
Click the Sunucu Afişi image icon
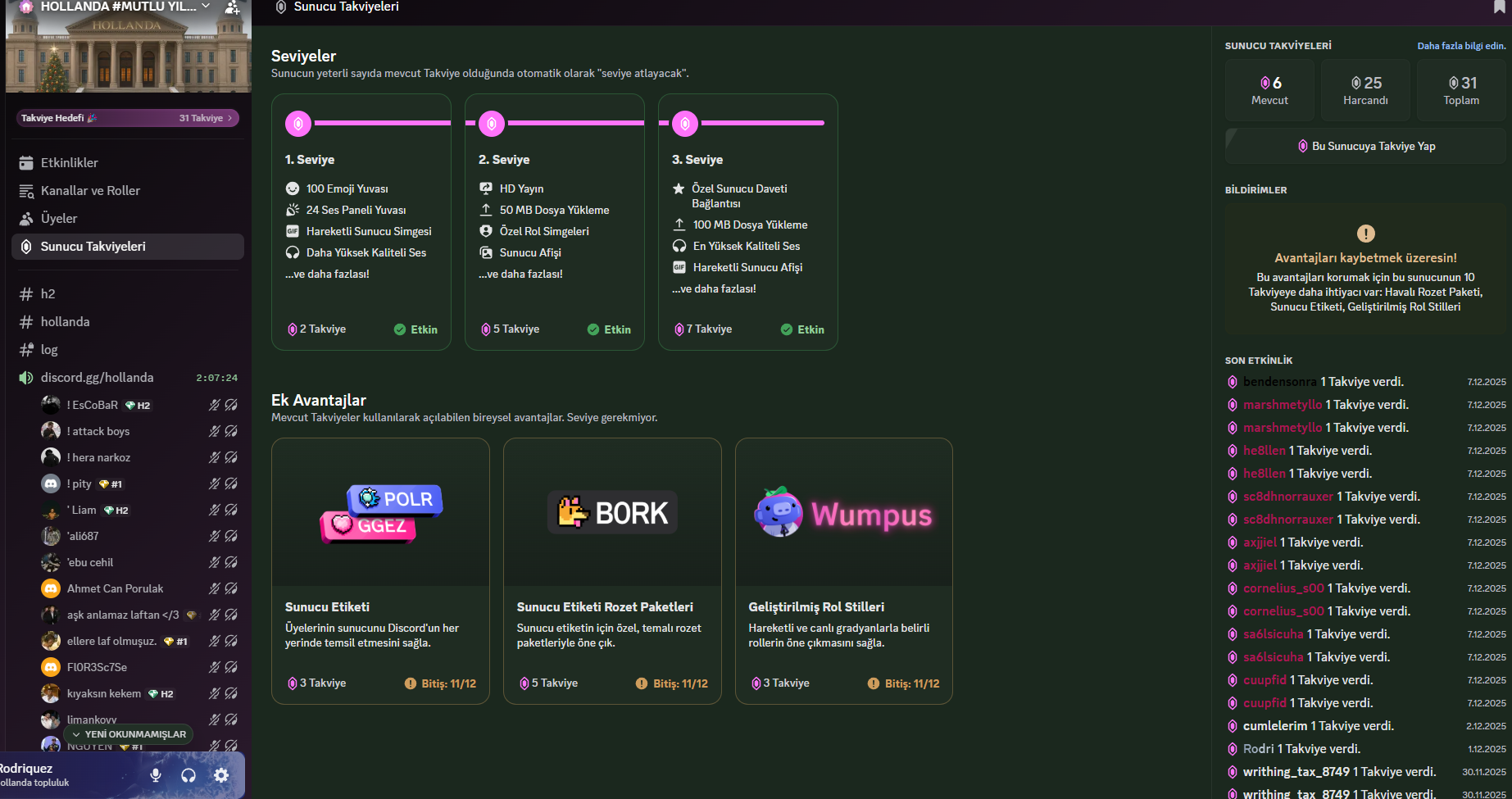[x=486, y=252]
